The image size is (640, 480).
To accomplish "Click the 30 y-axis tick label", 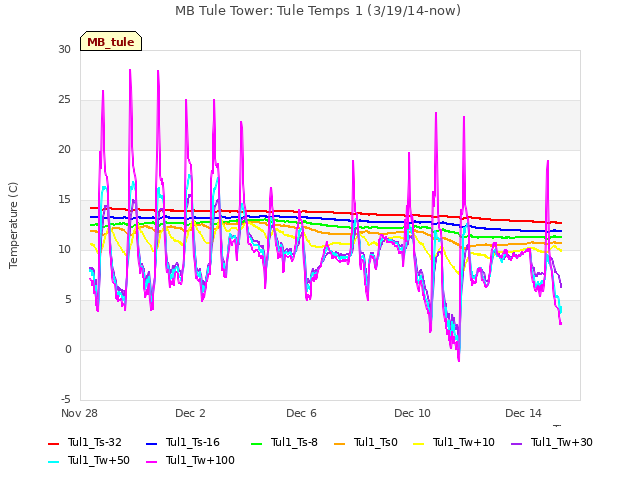I will (64, 50).
